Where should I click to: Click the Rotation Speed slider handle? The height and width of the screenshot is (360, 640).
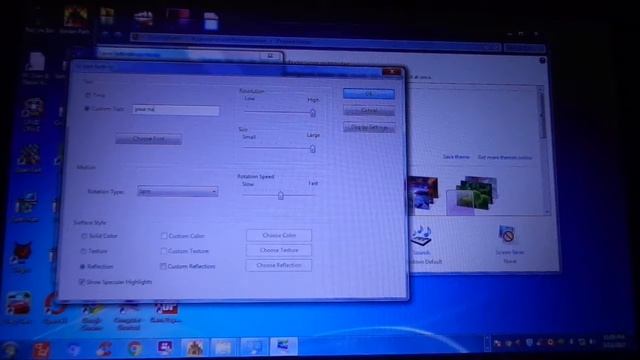coord(281,196)
